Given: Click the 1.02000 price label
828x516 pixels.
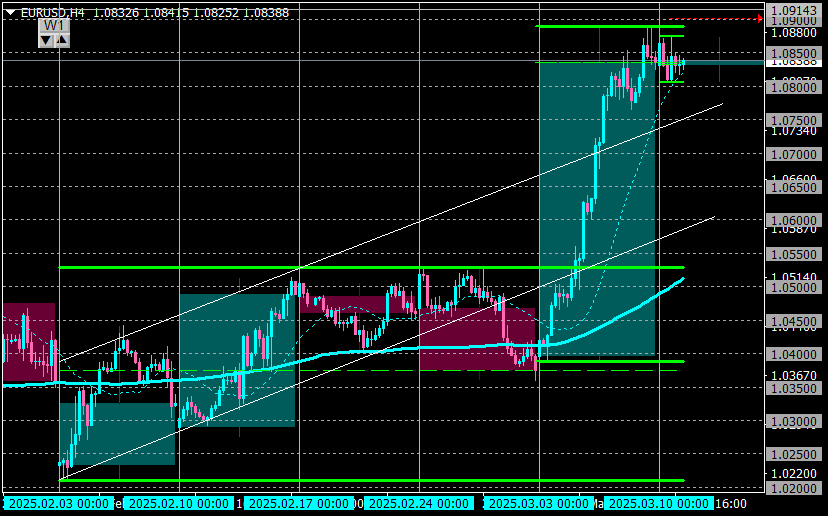Looking at the screenshot, I should pyautogui.click(x=794, y=489).
